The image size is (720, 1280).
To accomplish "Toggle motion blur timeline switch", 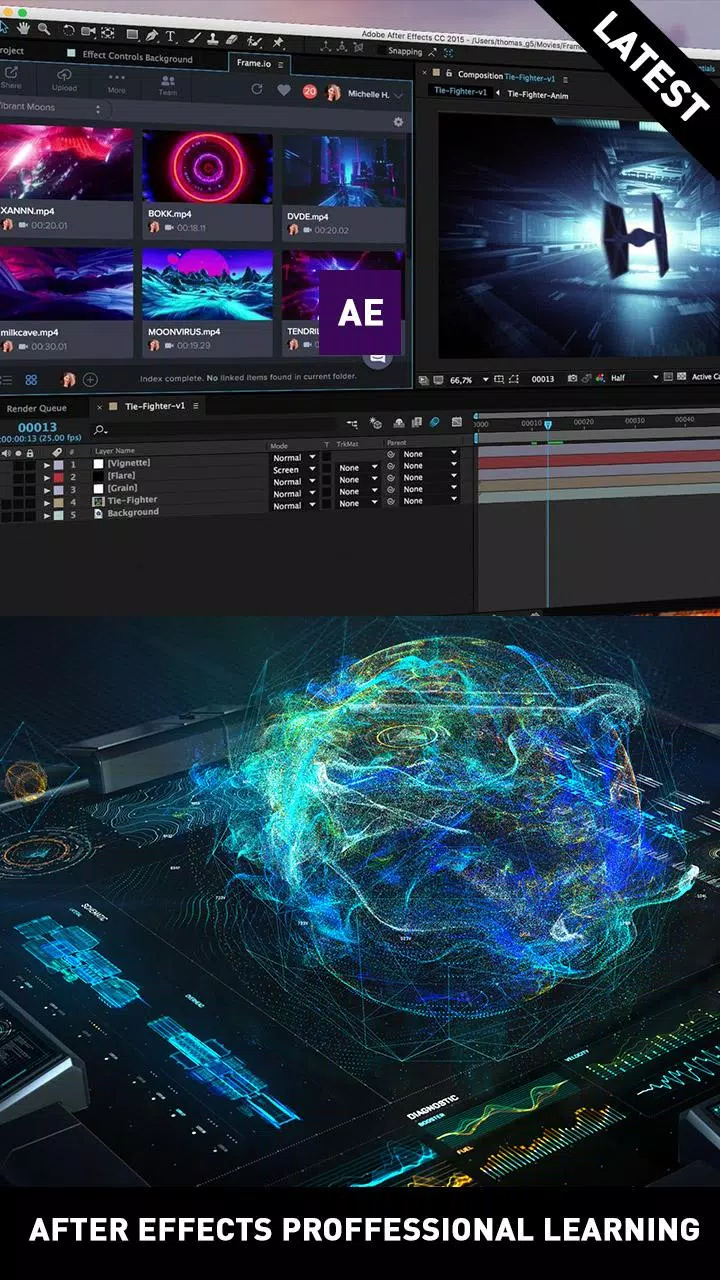I will (435, 423).
